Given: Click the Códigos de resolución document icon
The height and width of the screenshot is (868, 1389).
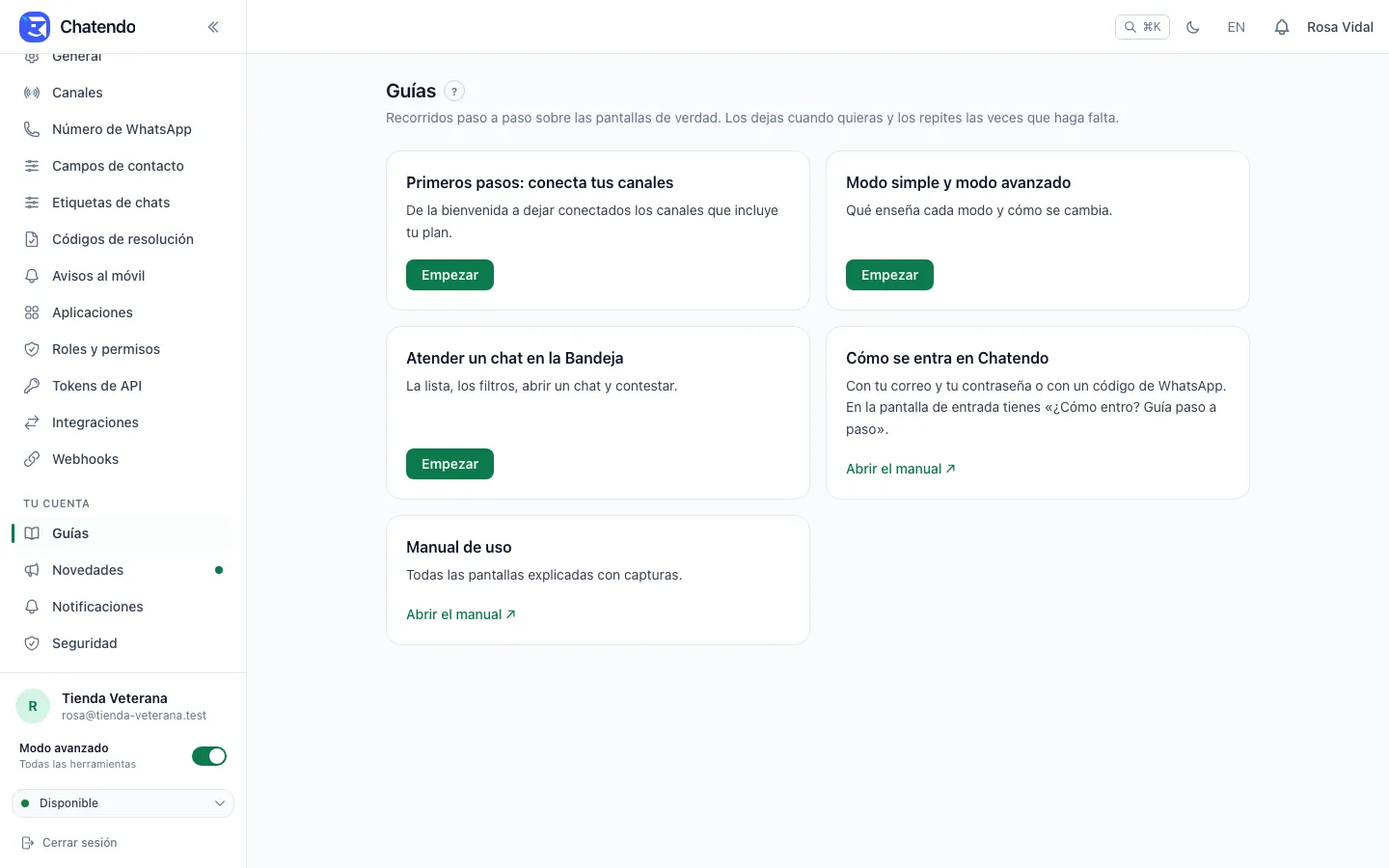Looking at the screenshot, I should coord(32,239).
